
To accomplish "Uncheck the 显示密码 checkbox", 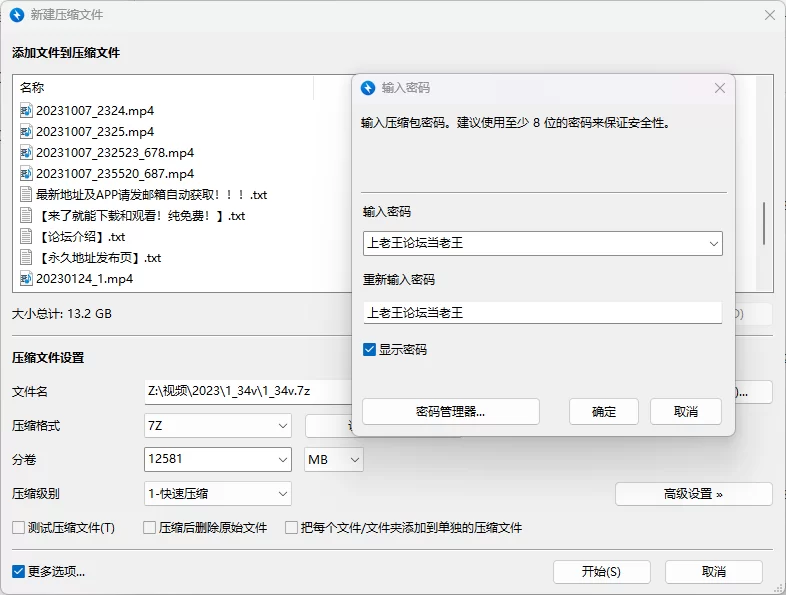I will 370,350.
